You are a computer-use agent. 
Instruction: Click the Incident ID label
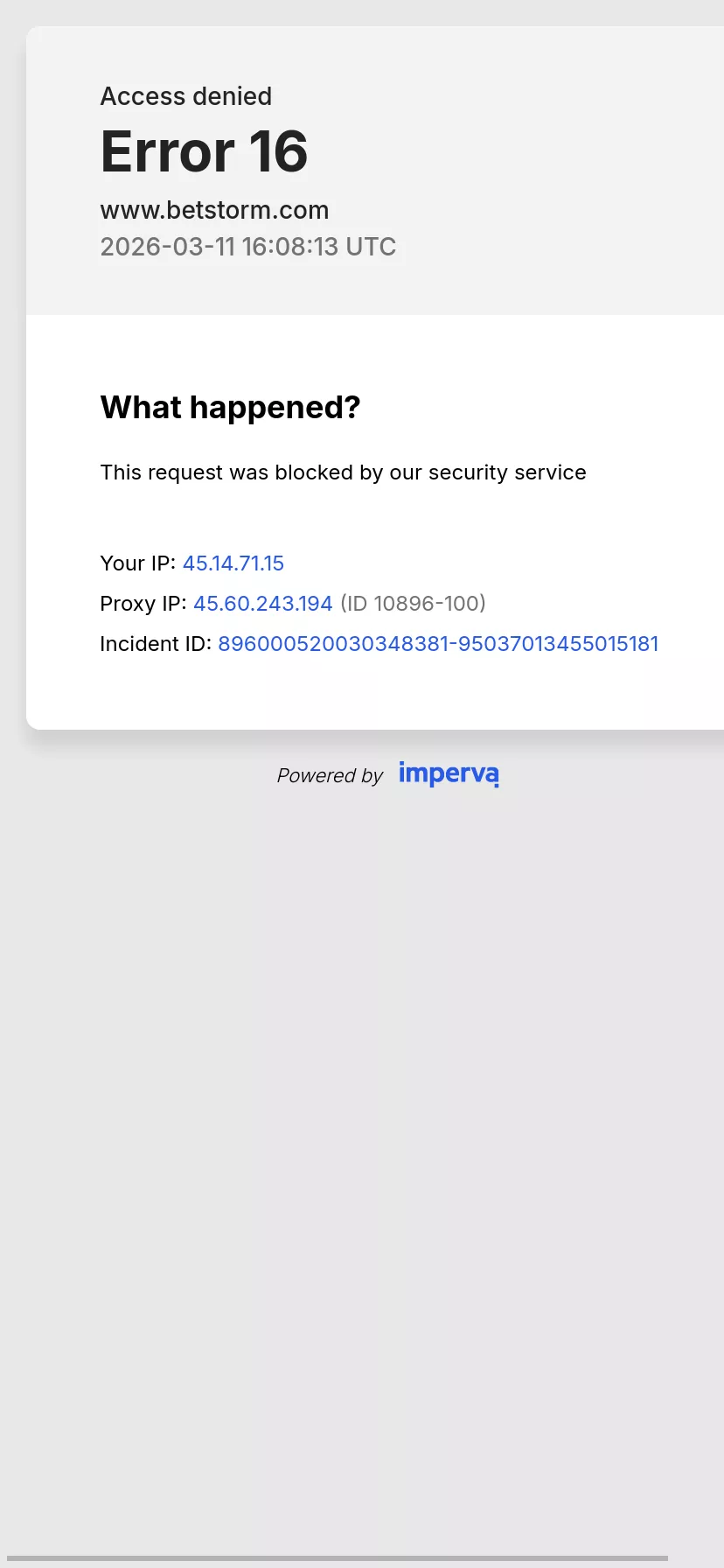(155, 644)
